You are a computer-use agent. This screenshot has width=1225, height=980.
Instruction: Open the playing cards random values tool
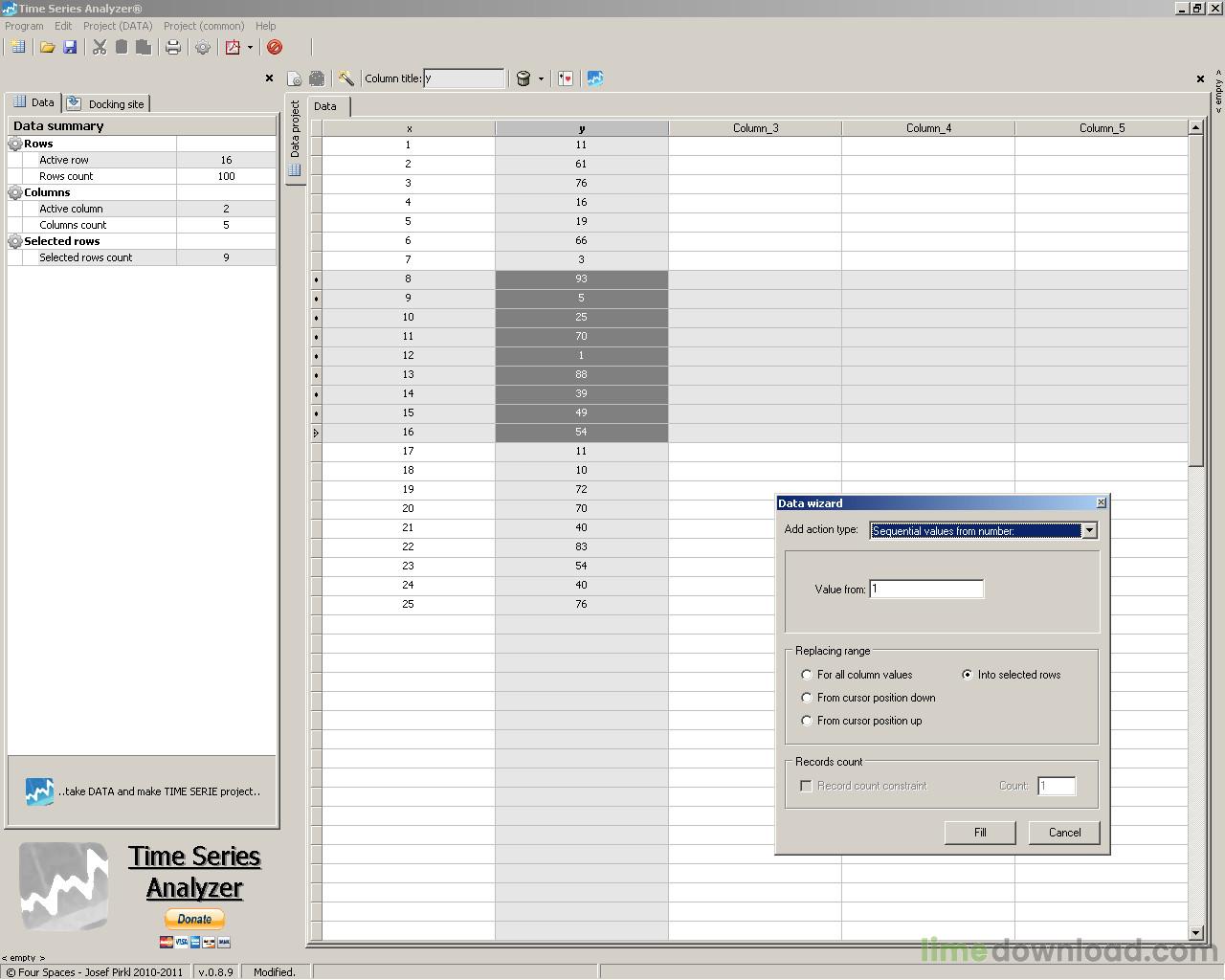pyautogui.click(x=565, y=78)
